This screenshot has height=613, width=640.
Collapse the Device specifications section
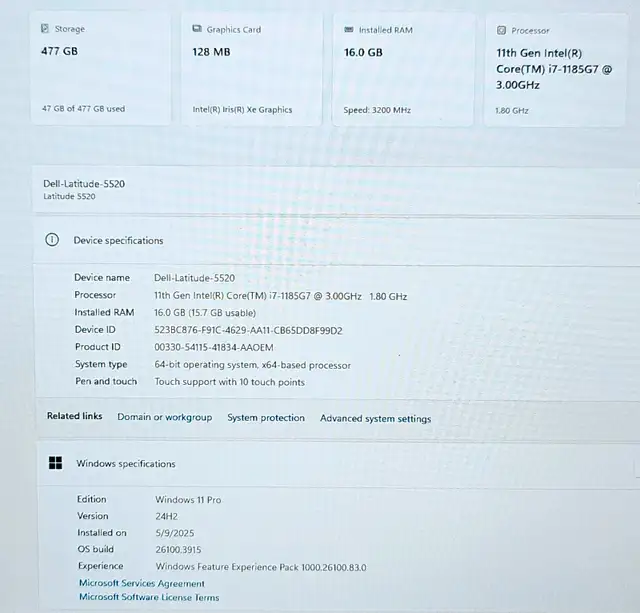pyautogui.click(x=337, y=240)
